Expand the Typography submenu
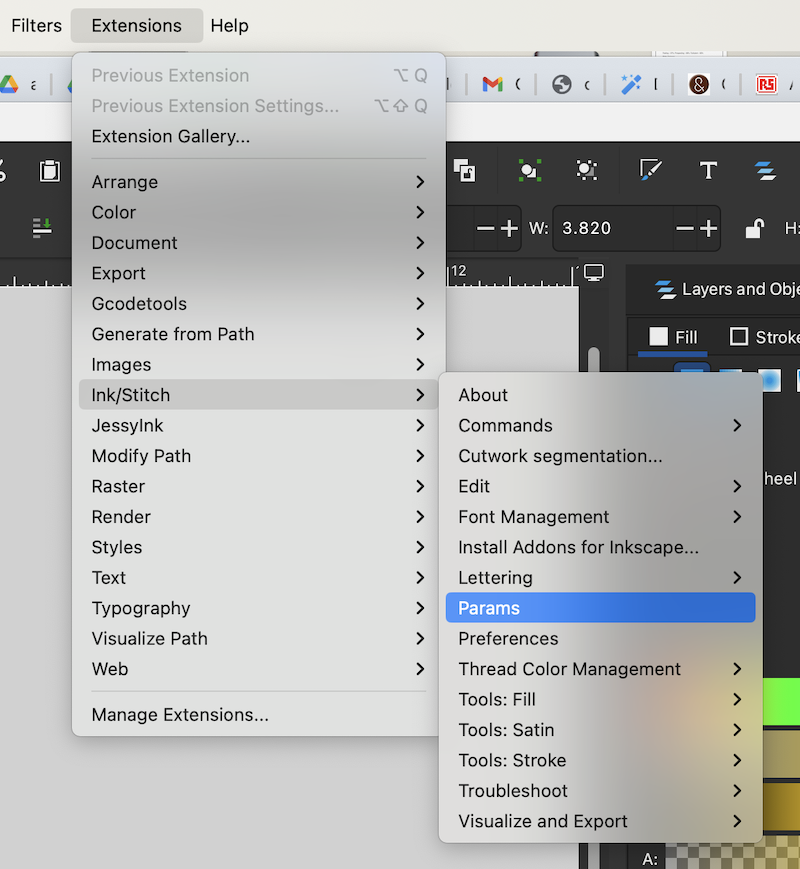The width and height of the screenshot is (800, 869). coord(258,609)
